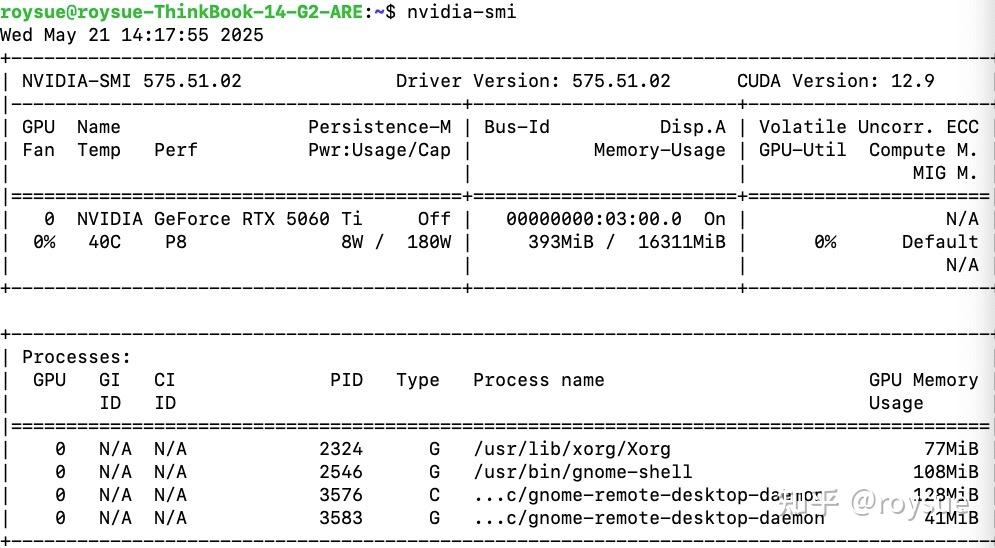Click the timestamp Wed May 21 14:17:55 2025
This screenshot has height=548, width=995.
pos(132,35)
